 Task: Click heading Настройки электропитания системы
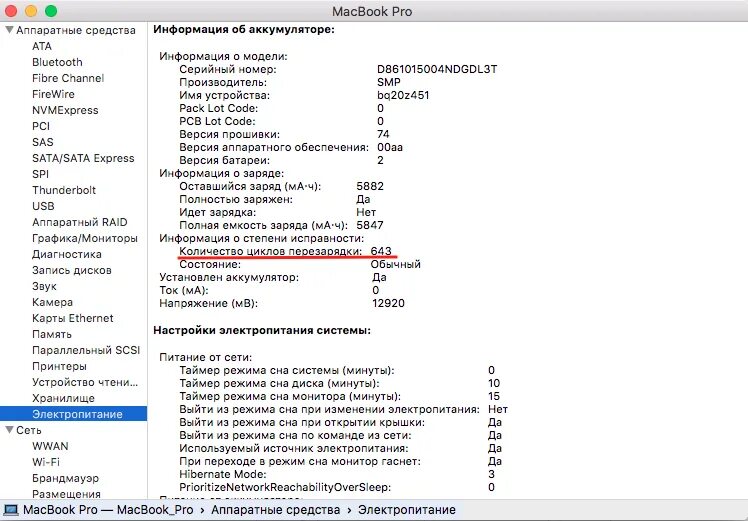coord(262,330)
